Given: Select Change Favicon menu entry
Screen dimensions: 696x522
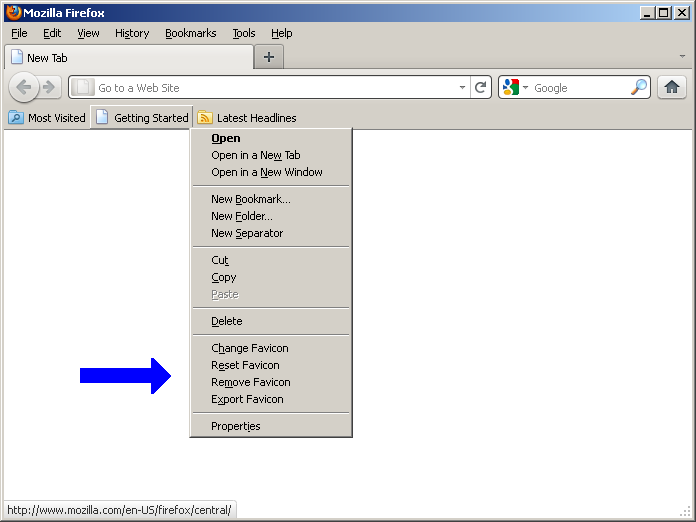Looking at the screenshot, I should 271,348.
